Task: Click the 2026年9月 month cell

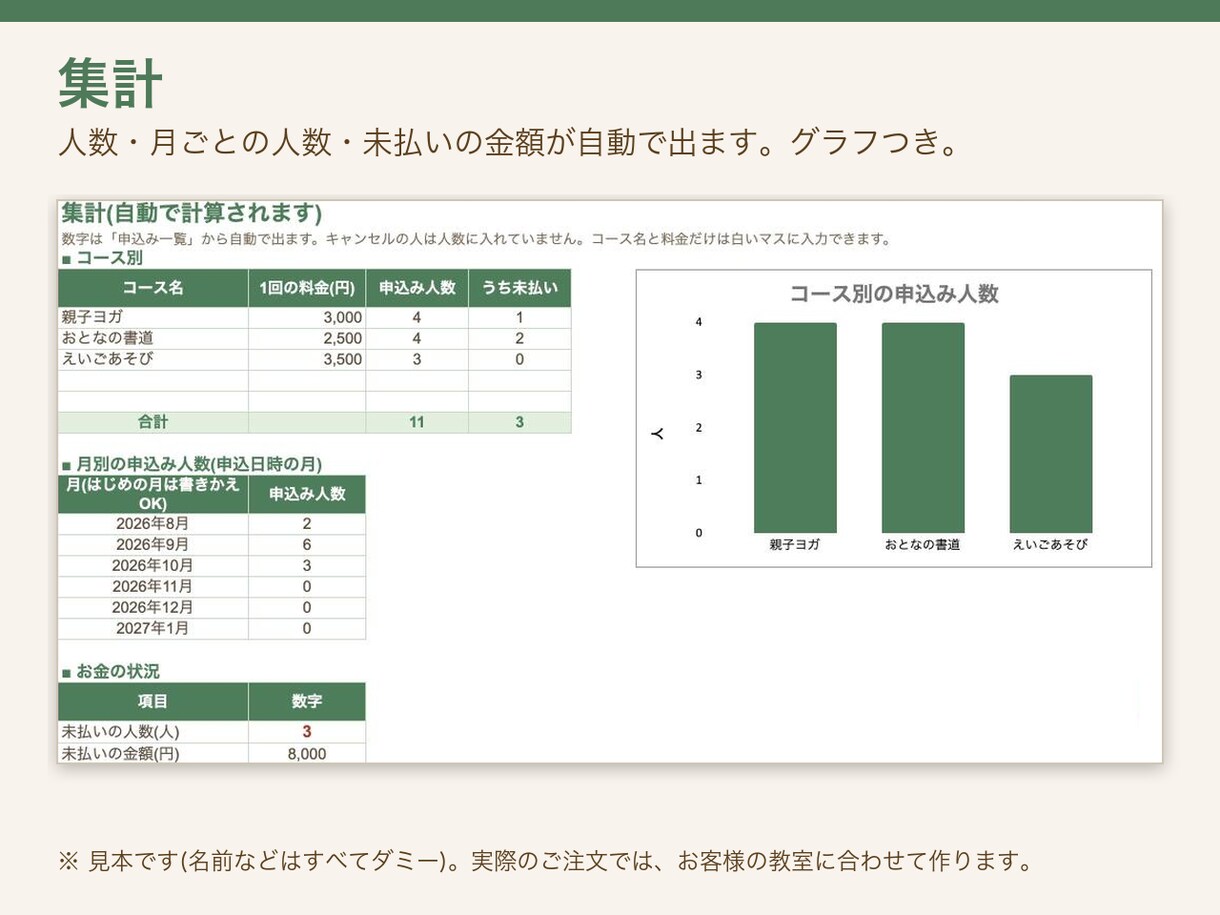Action: tap(153, 544)
